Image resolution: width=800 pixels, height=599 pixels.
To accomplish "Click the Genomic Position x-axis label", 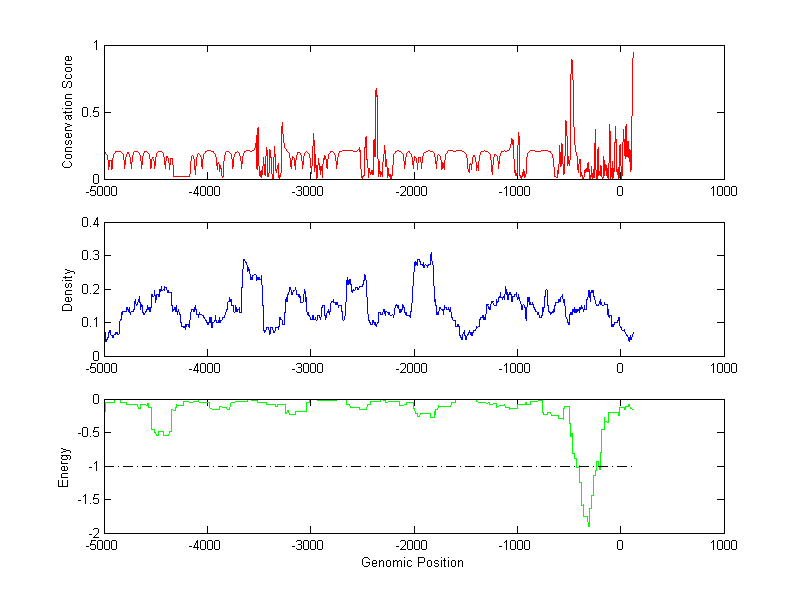I will 412,563.
